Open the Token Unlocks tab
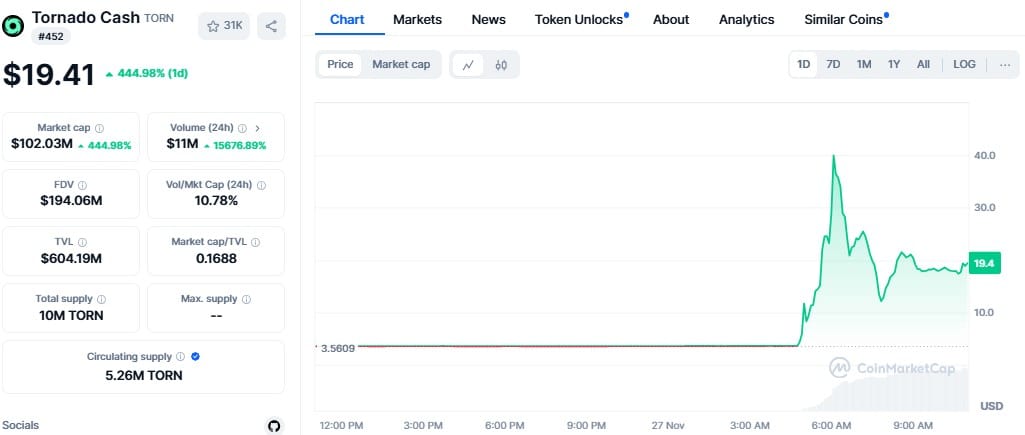 (x=579, y=20)
